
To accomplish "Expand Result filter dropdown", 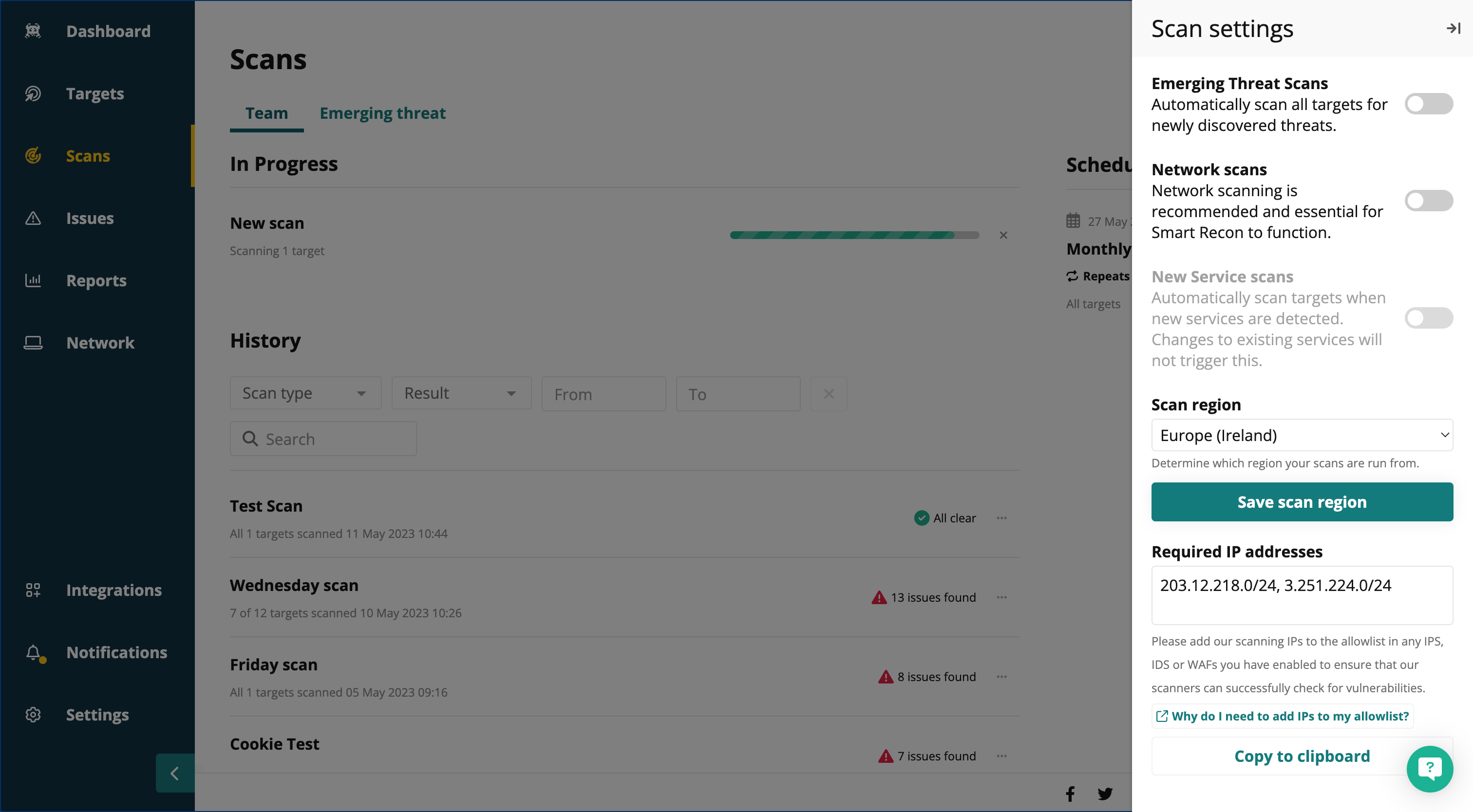I will click(x=456, y=392).
